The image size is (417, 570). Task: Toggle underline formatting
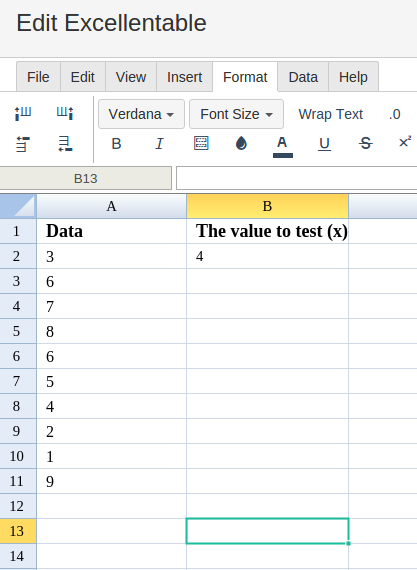click(x=324, y=144)
